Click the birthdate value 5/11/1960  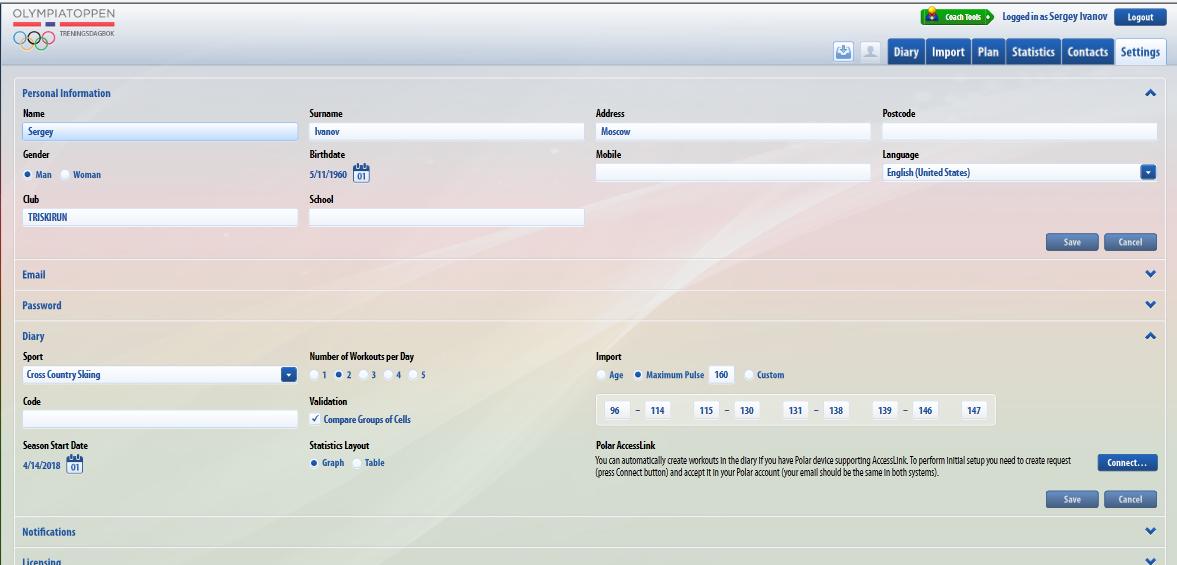tap(328, 174)
